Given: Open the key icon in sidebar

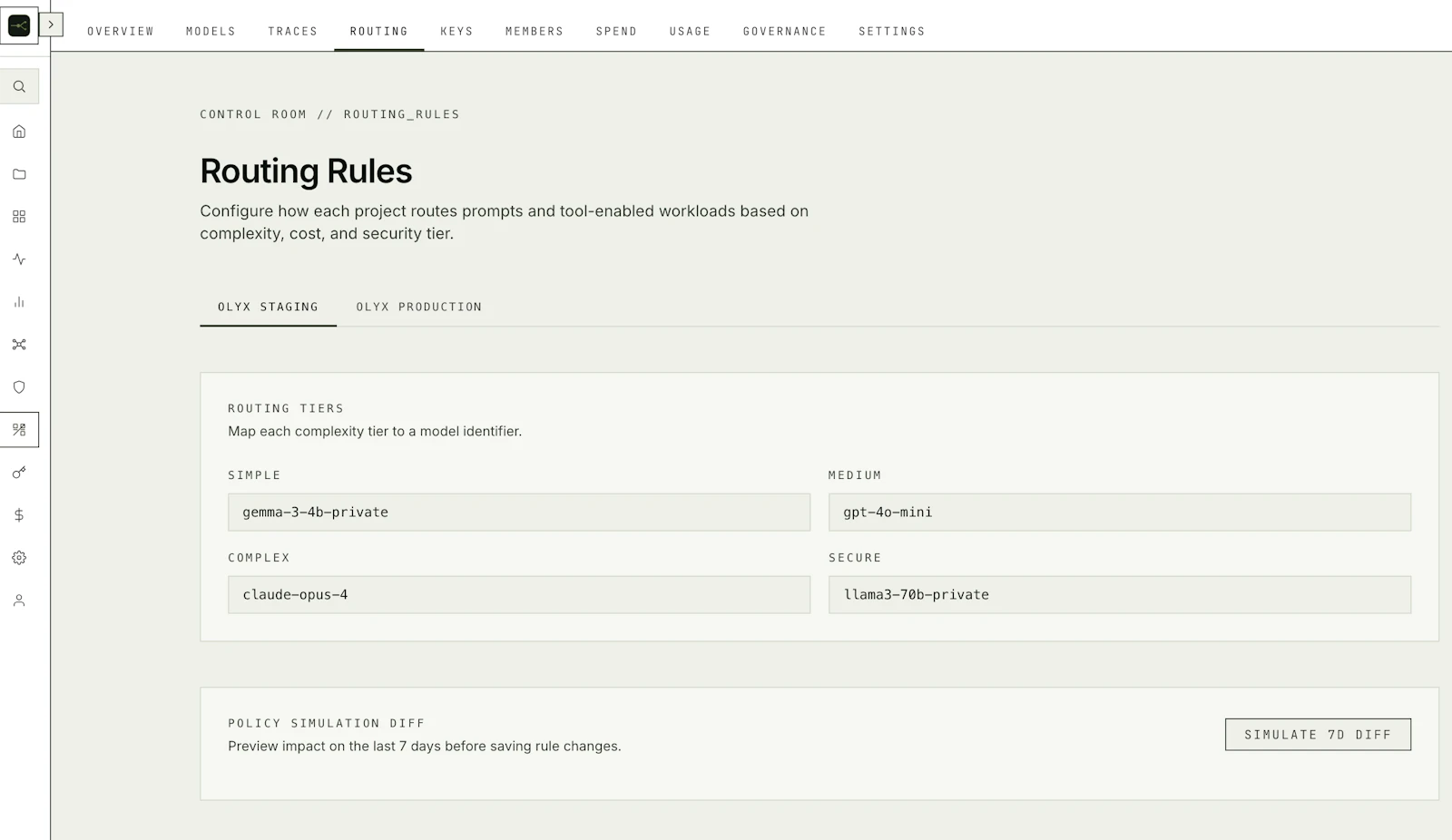Looking at the screenshot, I should pyautogui.click(x=19, y=473).
